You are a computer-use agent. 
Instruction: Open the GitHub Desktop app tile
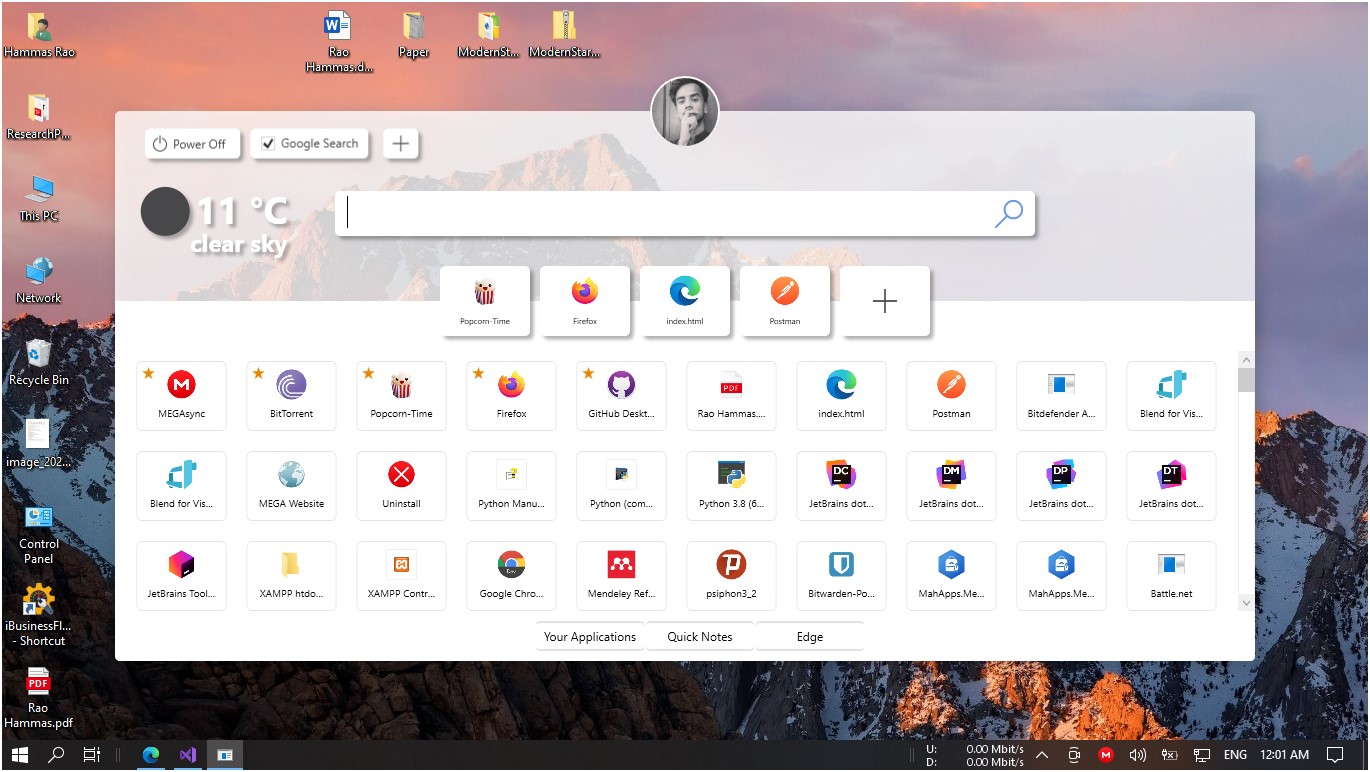pos(621,395)
